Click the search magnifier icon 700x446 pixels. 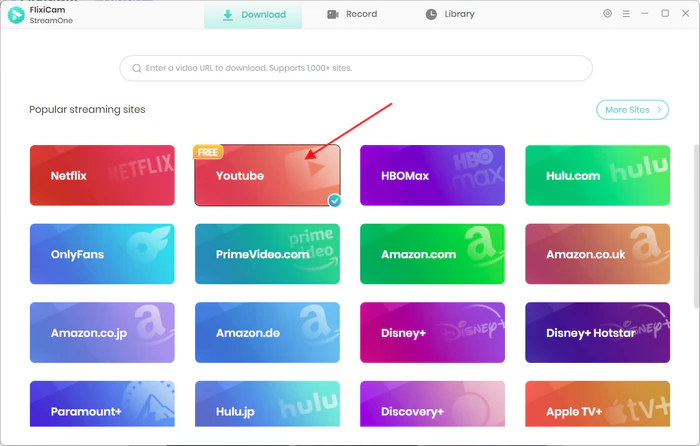[137, 68]
